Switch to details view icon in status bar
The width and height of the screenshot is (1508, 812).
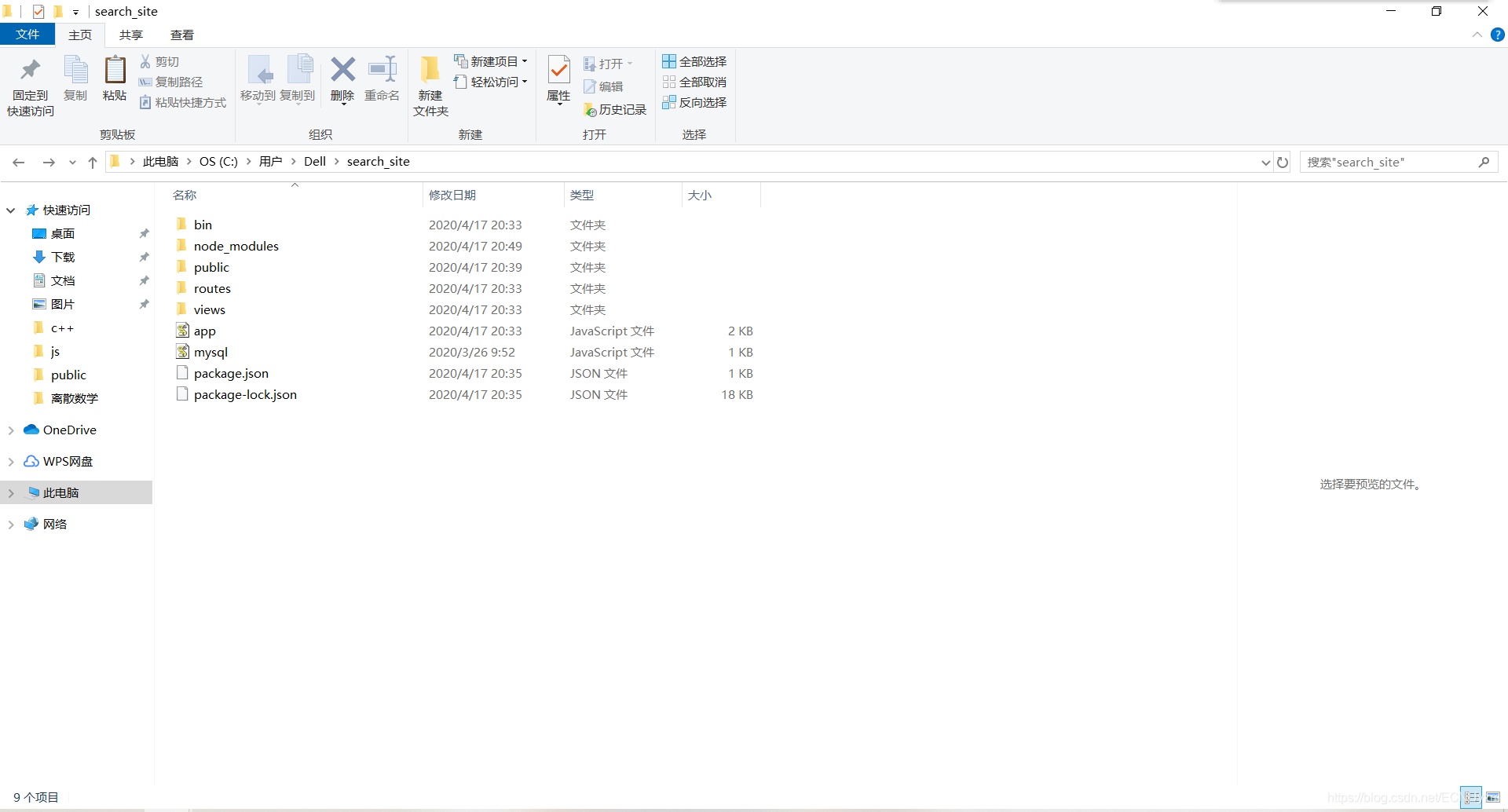[x=1472, y=797]
